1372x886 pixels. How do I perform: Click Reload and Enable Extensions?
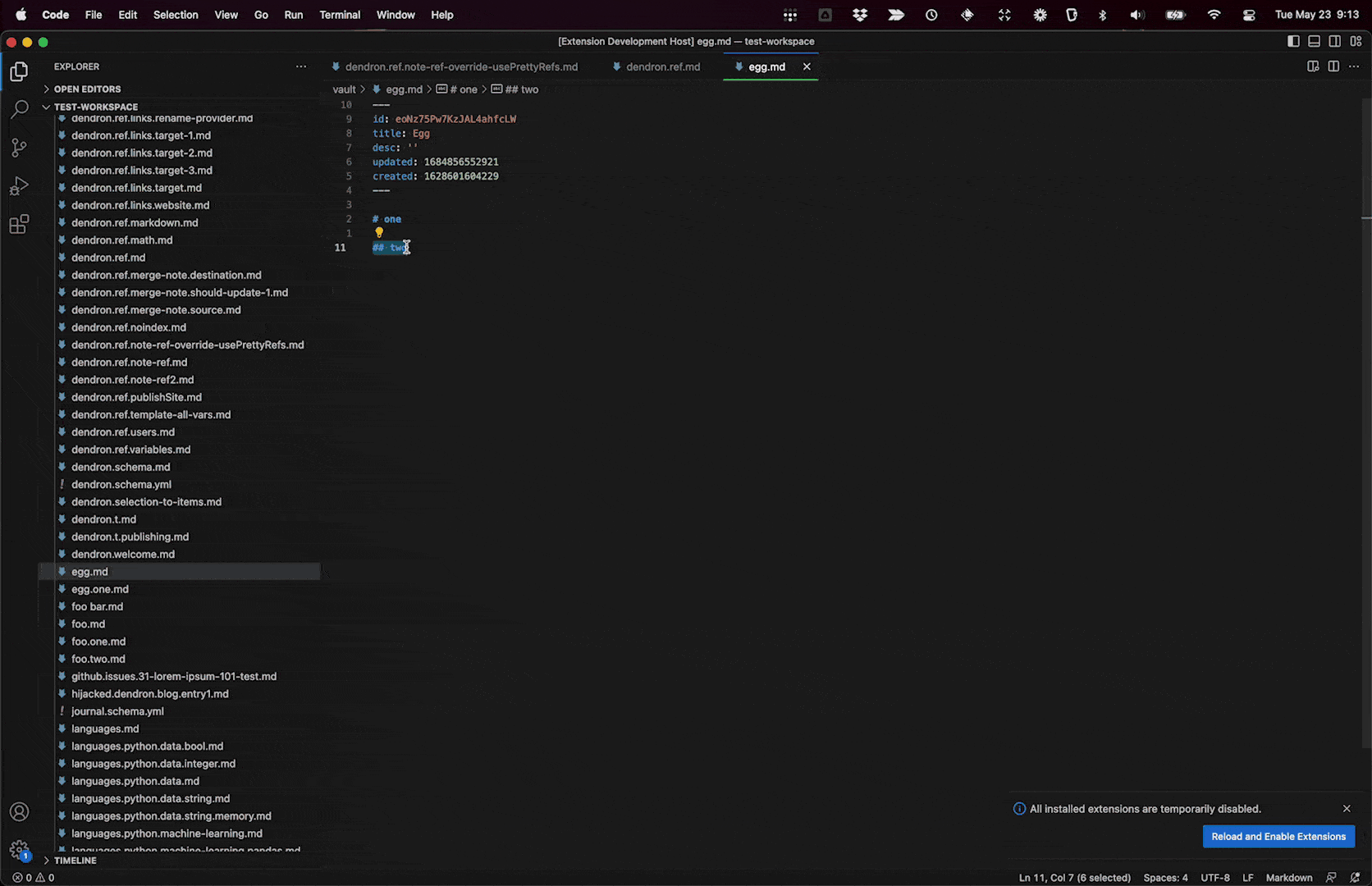(1278, 836)
